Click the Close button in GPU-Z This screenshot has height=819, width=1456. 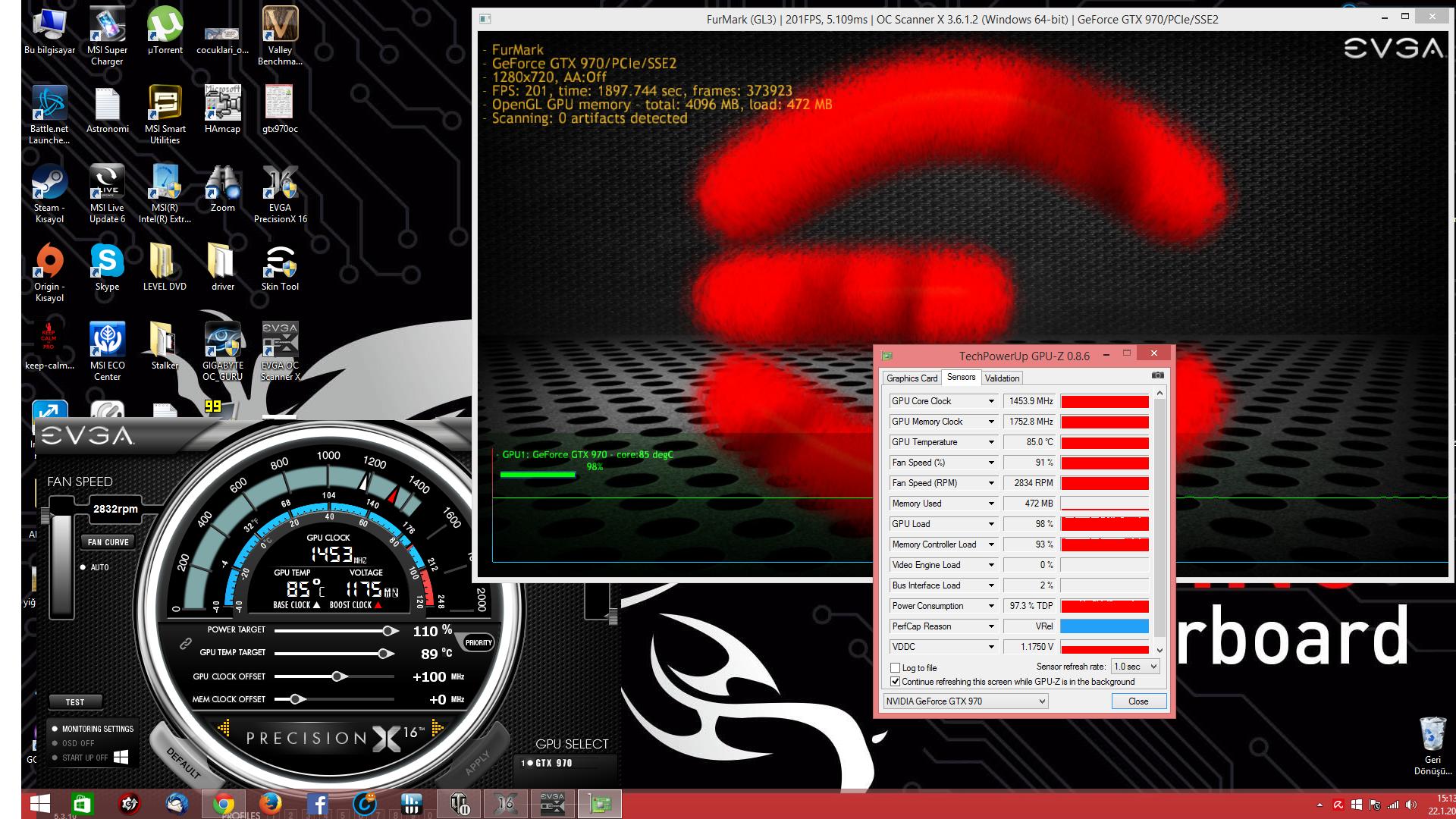click(x=1138, y=701)
